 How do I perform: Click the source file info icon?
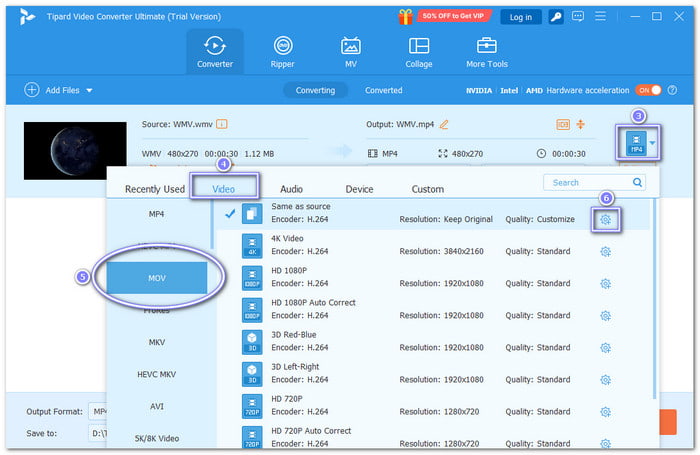(x=222, y=124)
